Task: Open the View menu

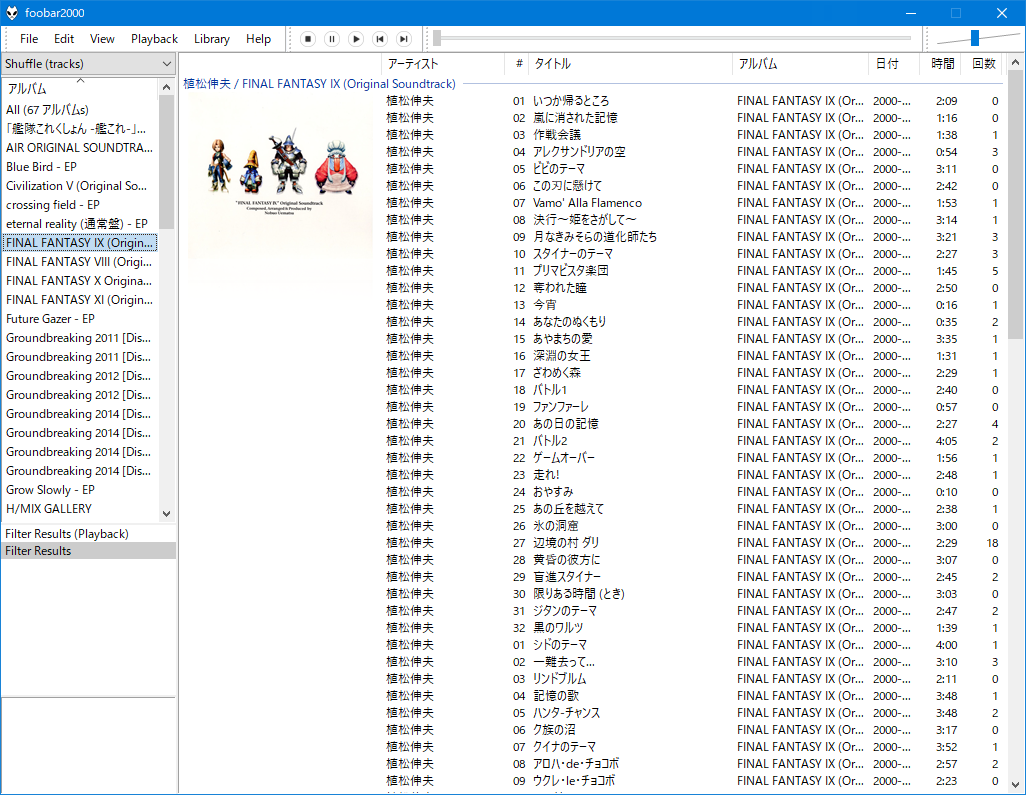Action: click(x=102, y=38)
